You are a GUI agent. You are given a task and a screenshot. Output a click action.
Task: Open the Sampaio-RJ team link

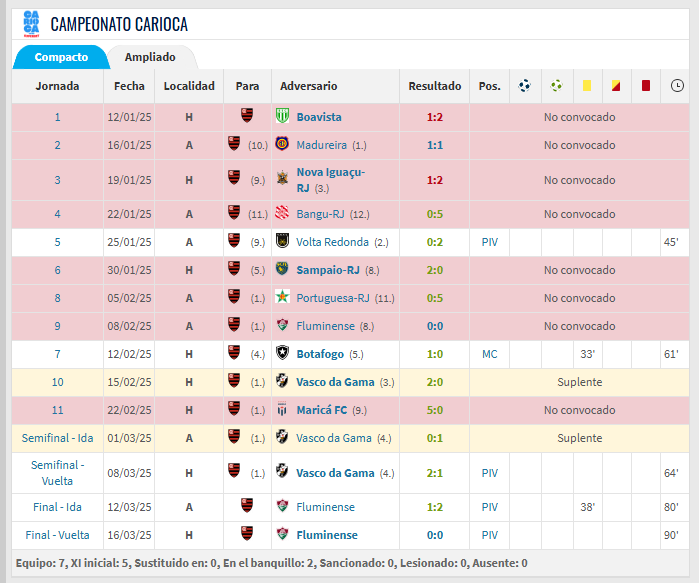[x=328, y=270]
